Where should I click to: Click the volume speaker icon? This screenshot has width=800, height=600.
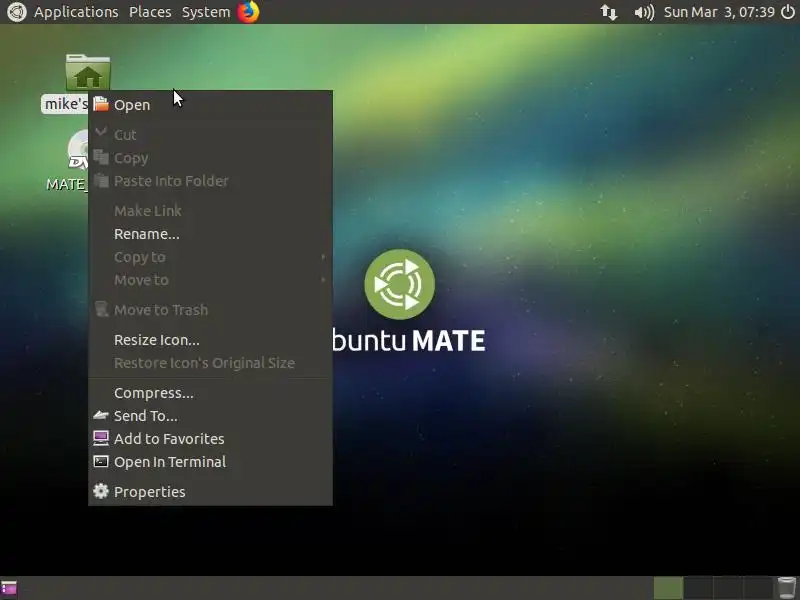click(643, 12)
